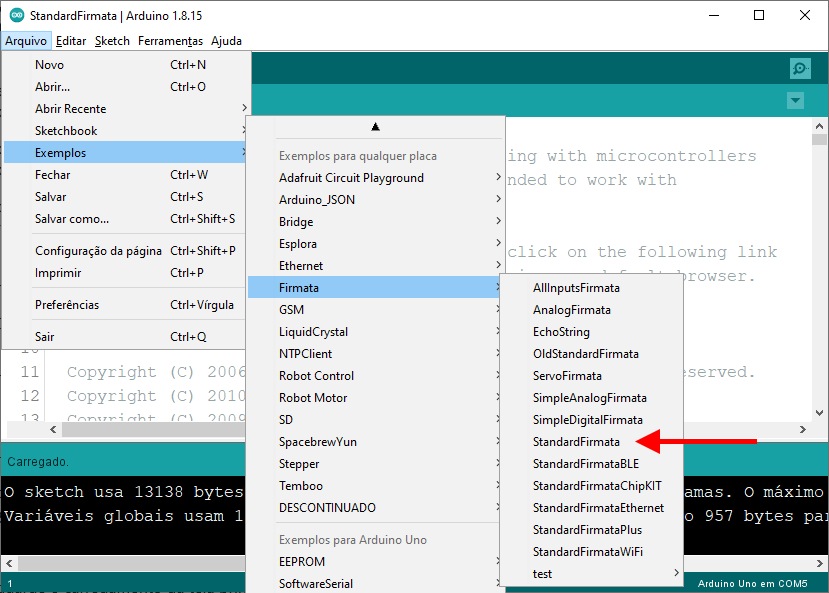The width and height of the screenshot is (829, 593).
Task: Choose Sair to quit Arduino
Action: click(125, 337)
